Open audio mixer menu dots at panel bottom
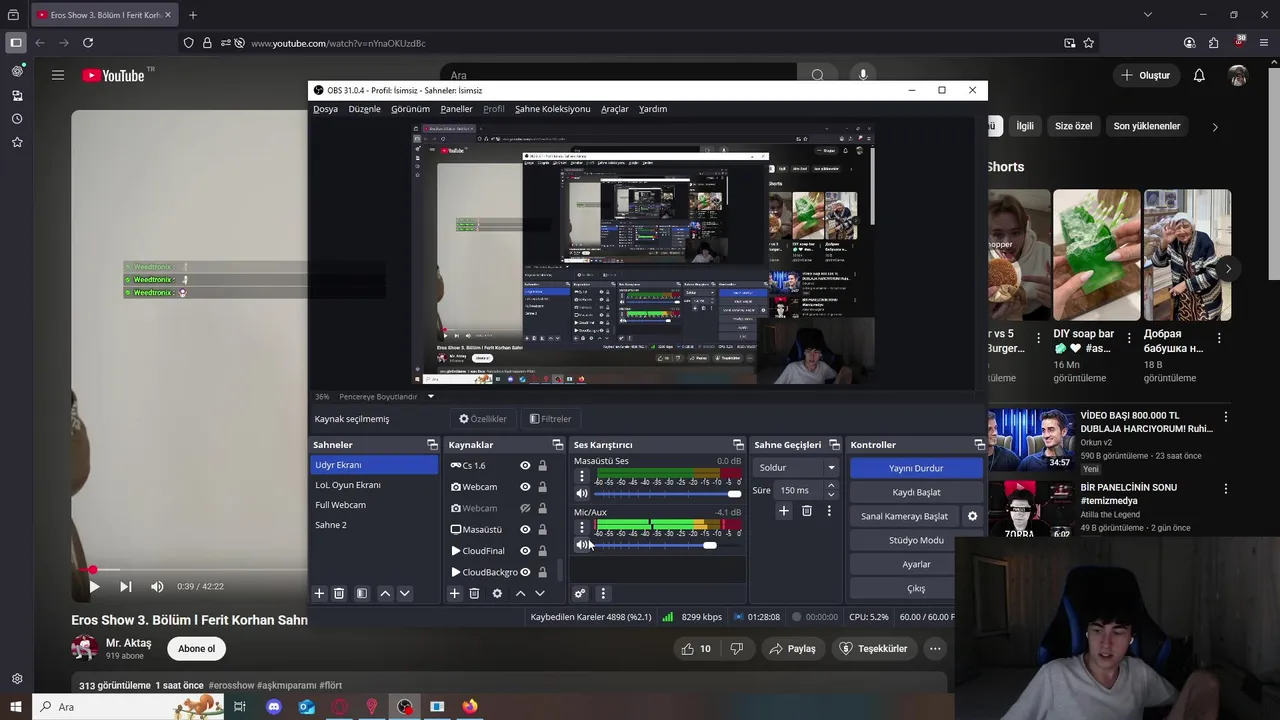 [602, 593]
